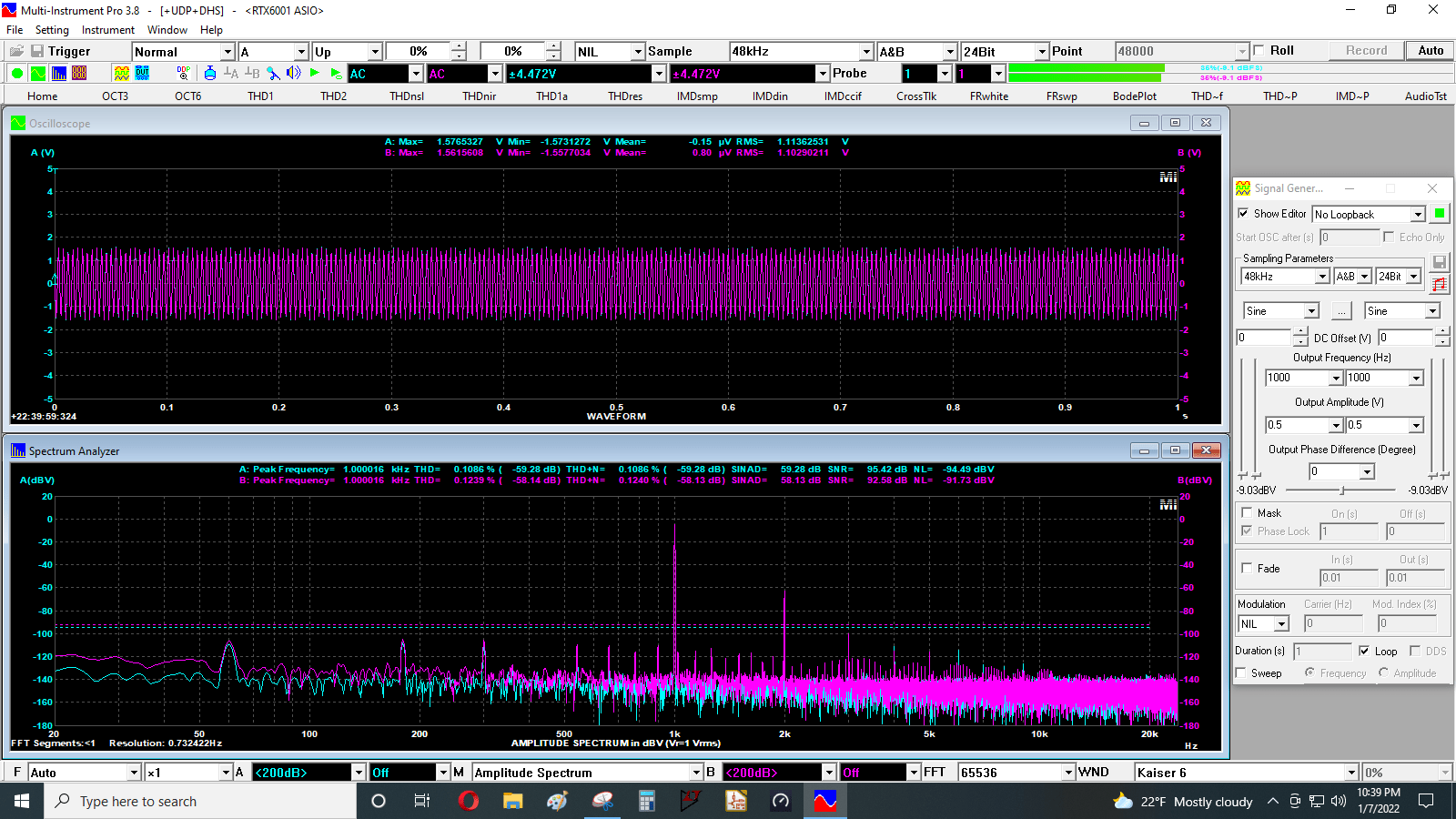Click the Auto button
The height and width of the screenshot is (819, 1456).
pyautogui.click(x=1431, y=51)
